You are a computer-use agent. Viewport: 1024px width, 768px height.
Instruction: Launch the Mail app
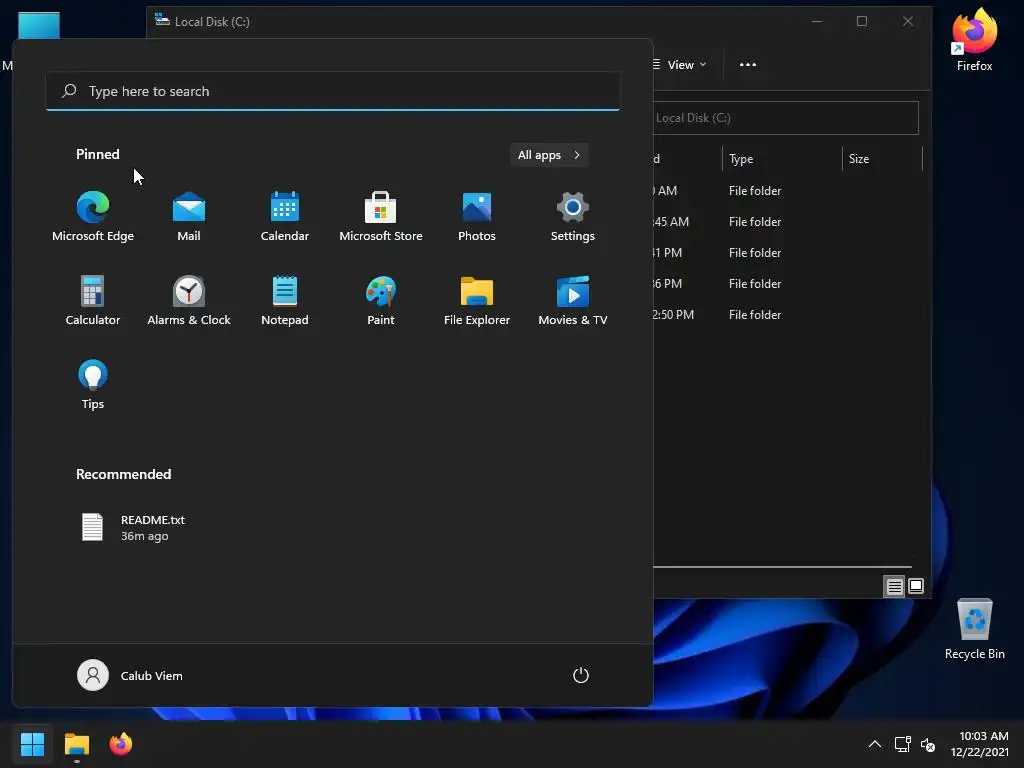tap(189, 217)
